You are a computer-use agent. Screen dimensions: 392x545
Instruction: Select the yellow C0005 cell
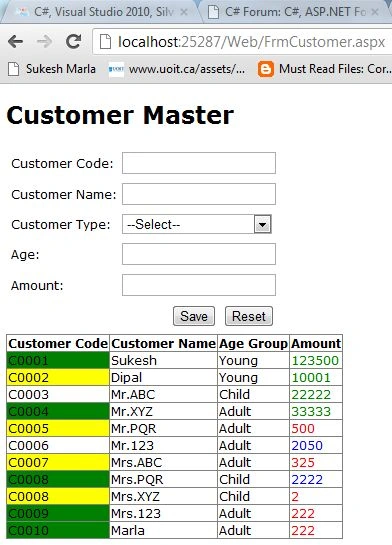(58, 429)
